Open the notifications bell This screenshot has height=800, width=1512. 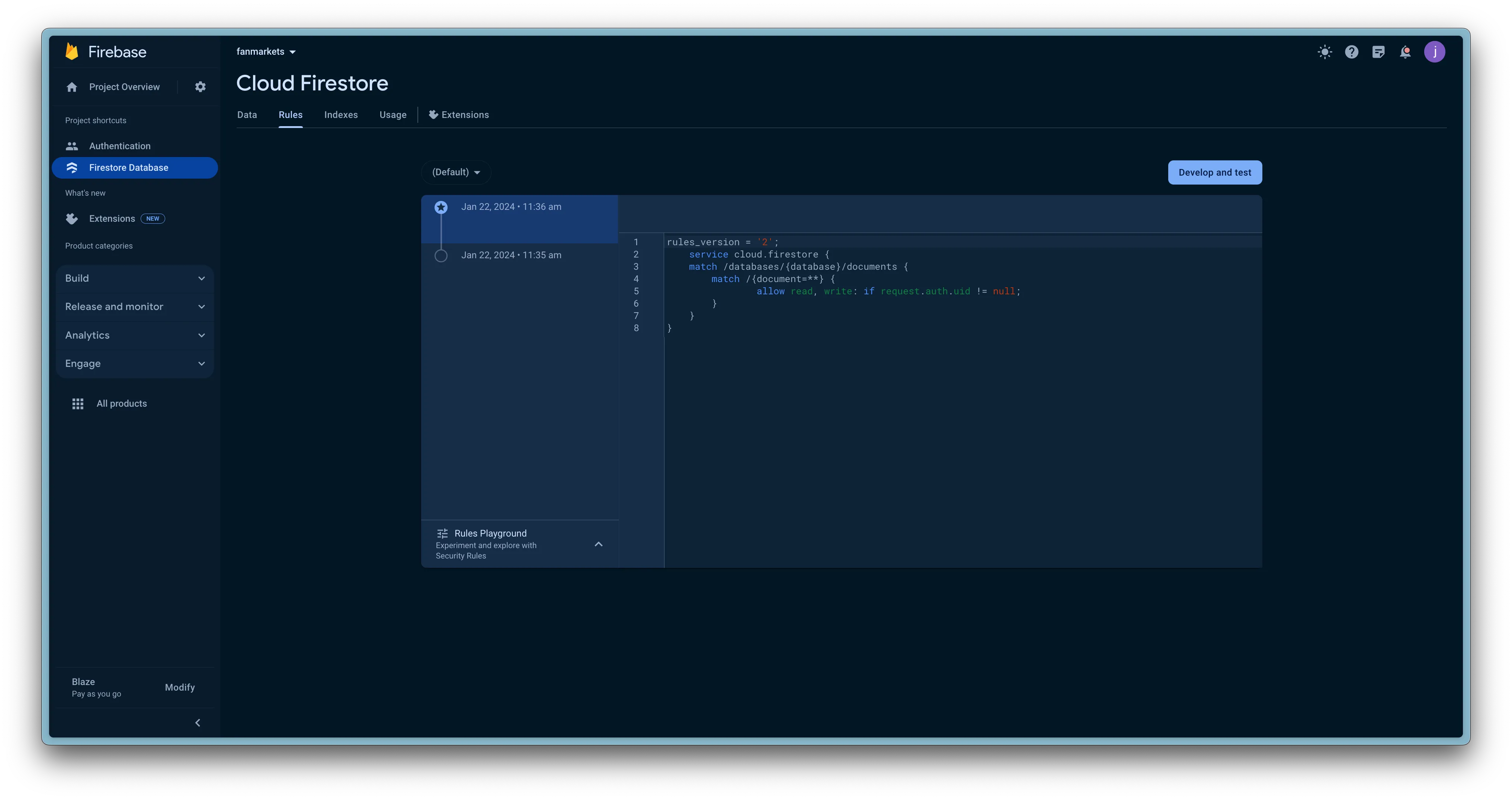(1405, 52)
